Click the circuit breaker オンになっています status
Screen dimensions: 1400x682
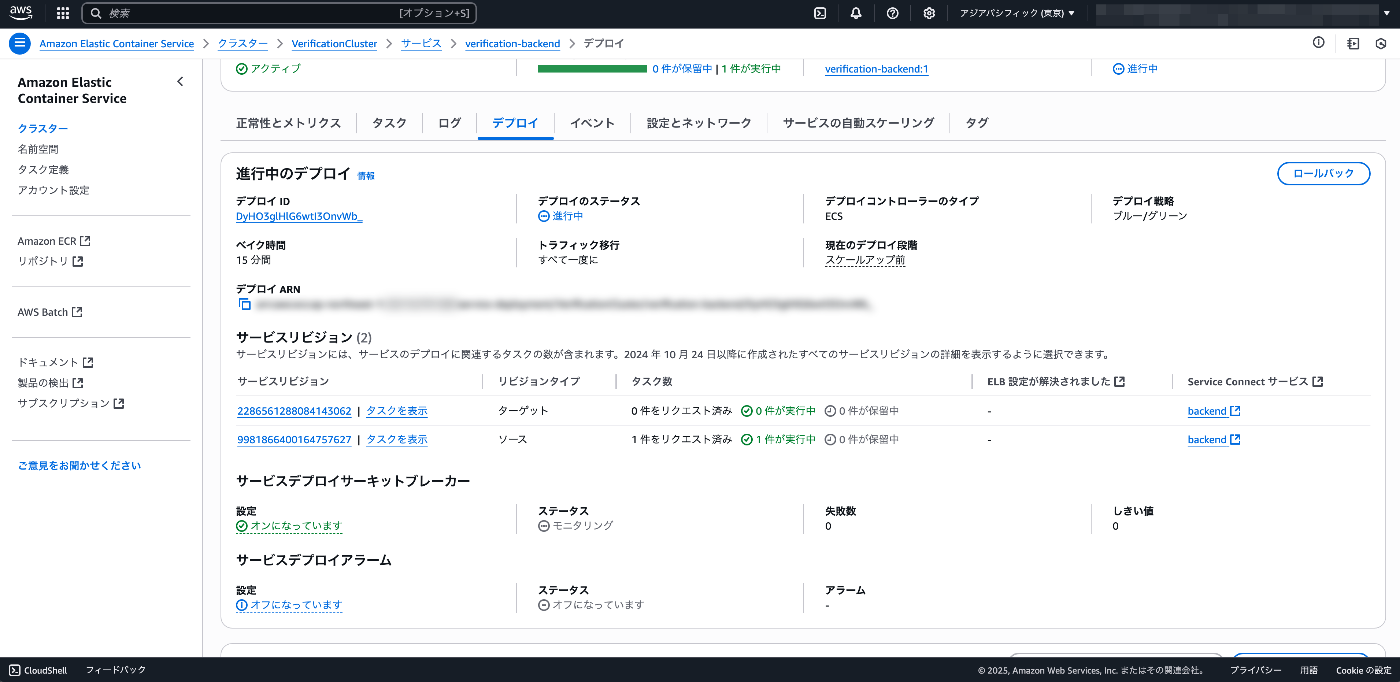(x=289, y=526)
